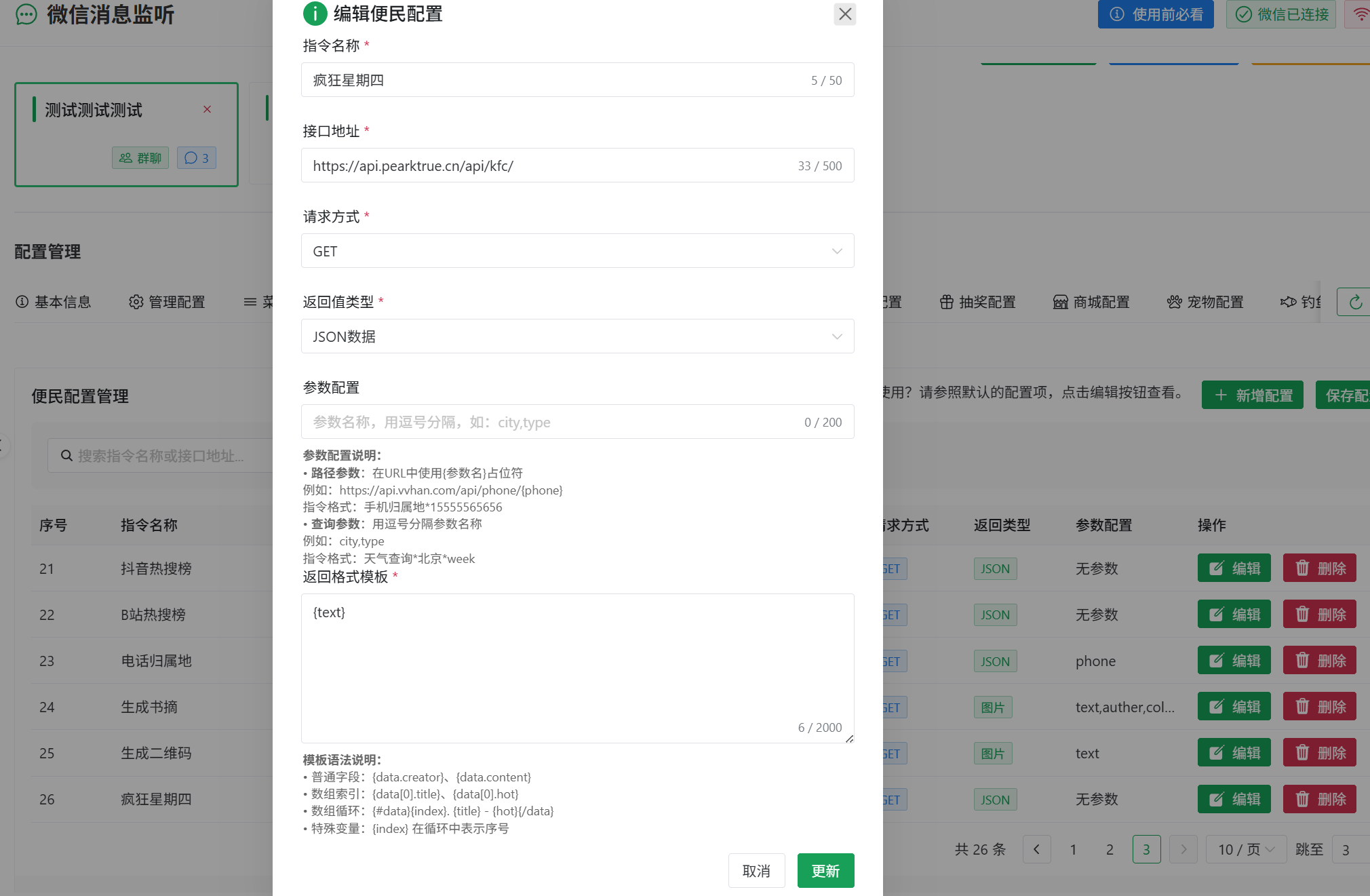Image resolution: width=1370 pixels, height=896 pixels.
Task: Open the 请求方式 GET dropdown
Action: point(577,251)
